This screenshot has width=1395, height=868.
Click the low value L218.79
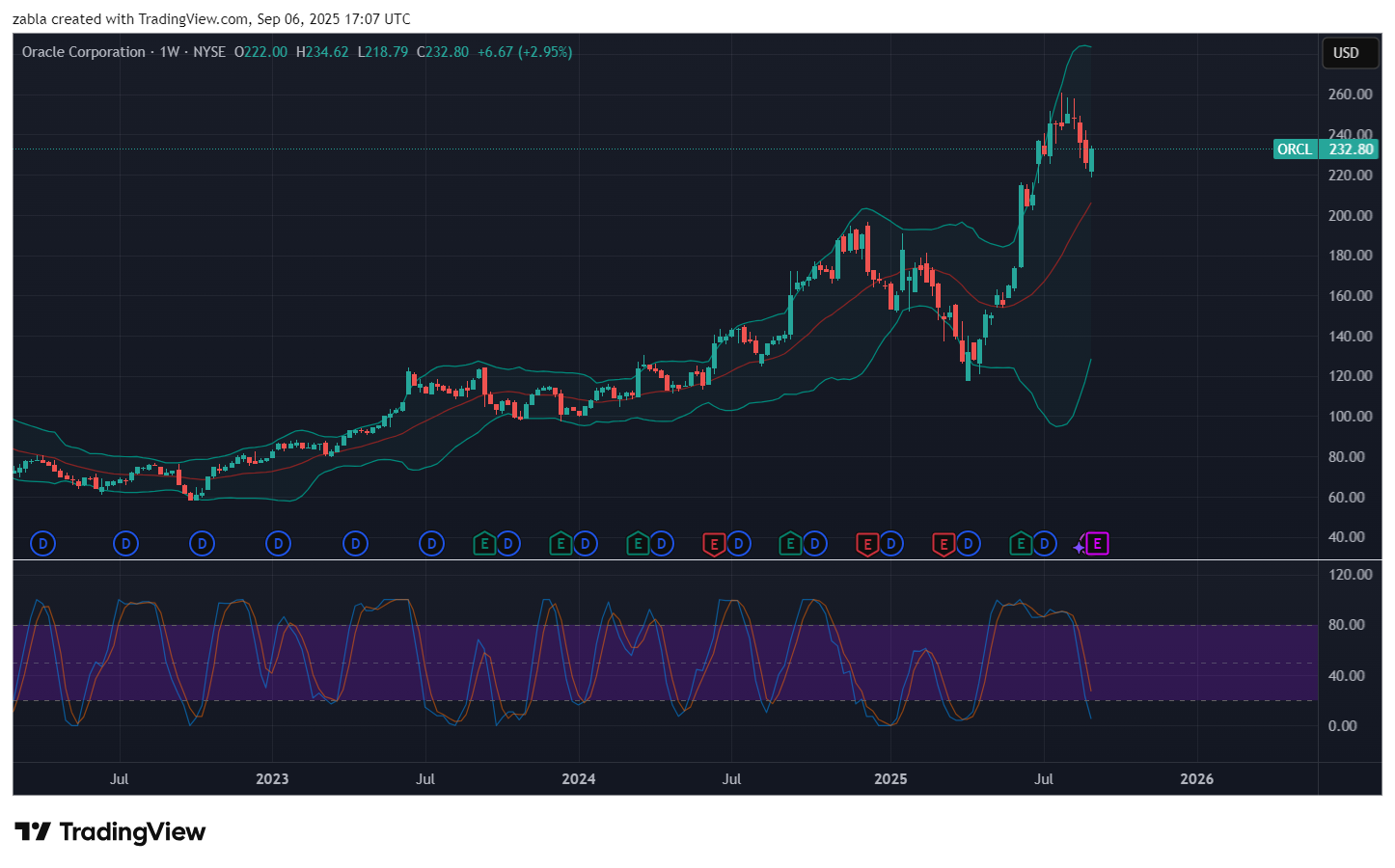tap(383, 52)
